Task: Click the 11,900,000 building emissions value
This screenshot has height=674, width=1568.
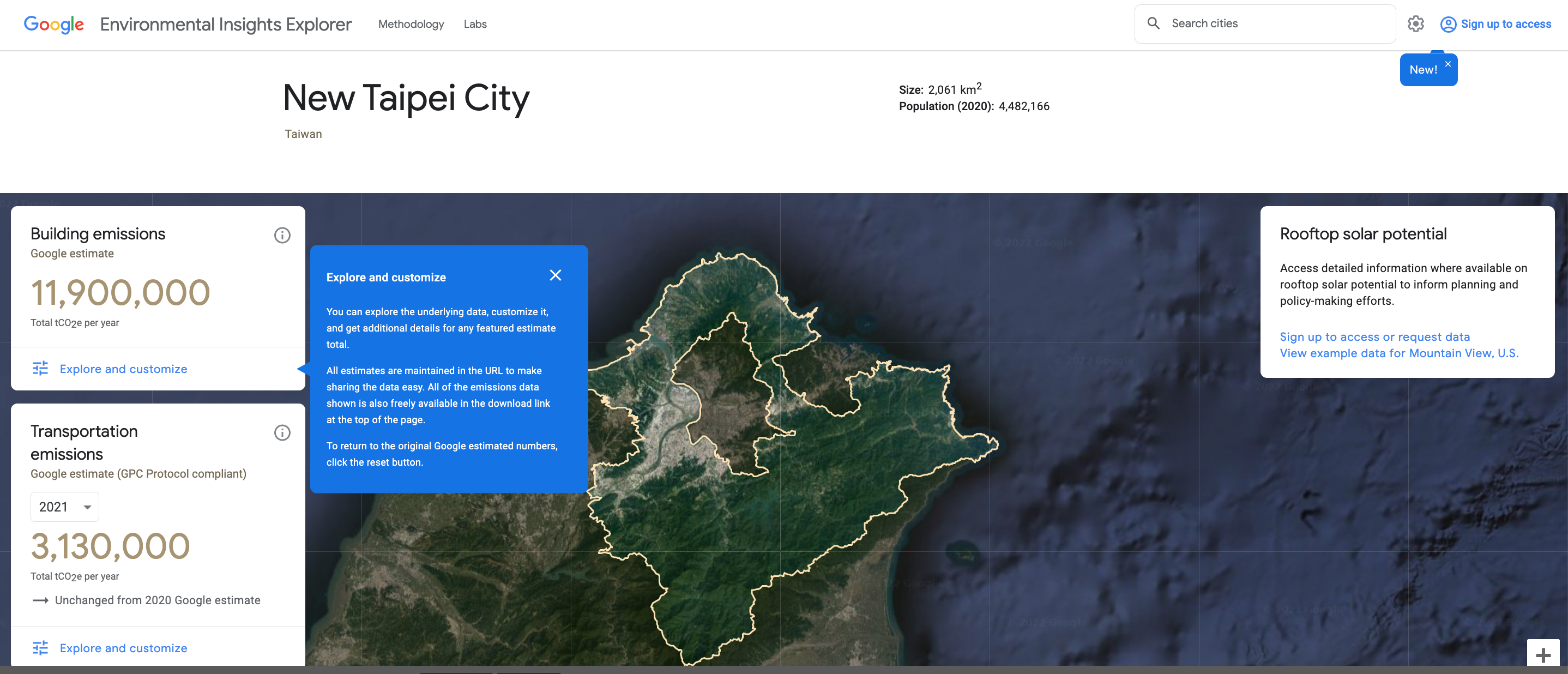Action: [120, 293]
